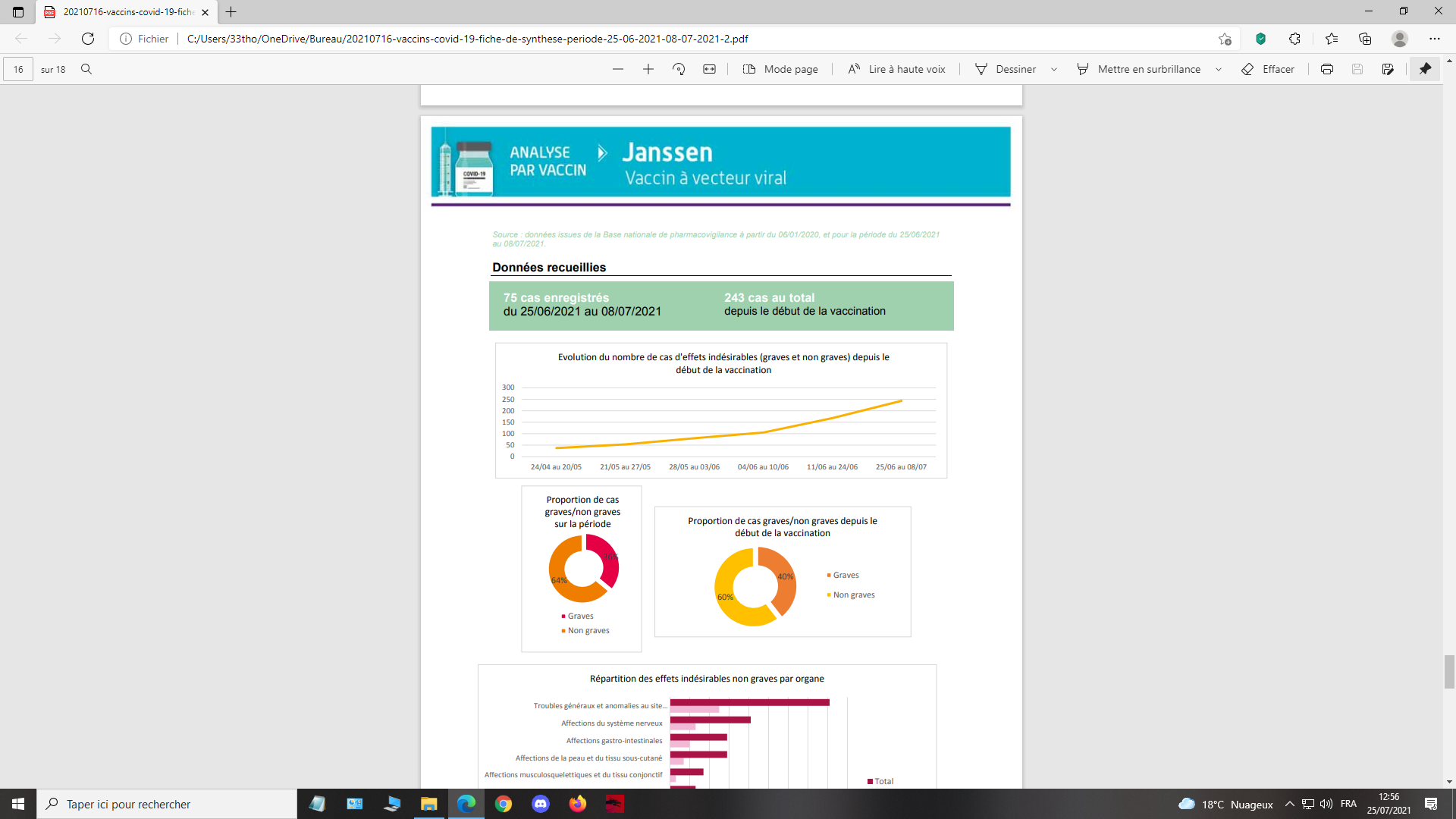Open the user profile menu
Image resolution: width=1456 pixels, height=819 pixels.
click(x=1400, y=39)
